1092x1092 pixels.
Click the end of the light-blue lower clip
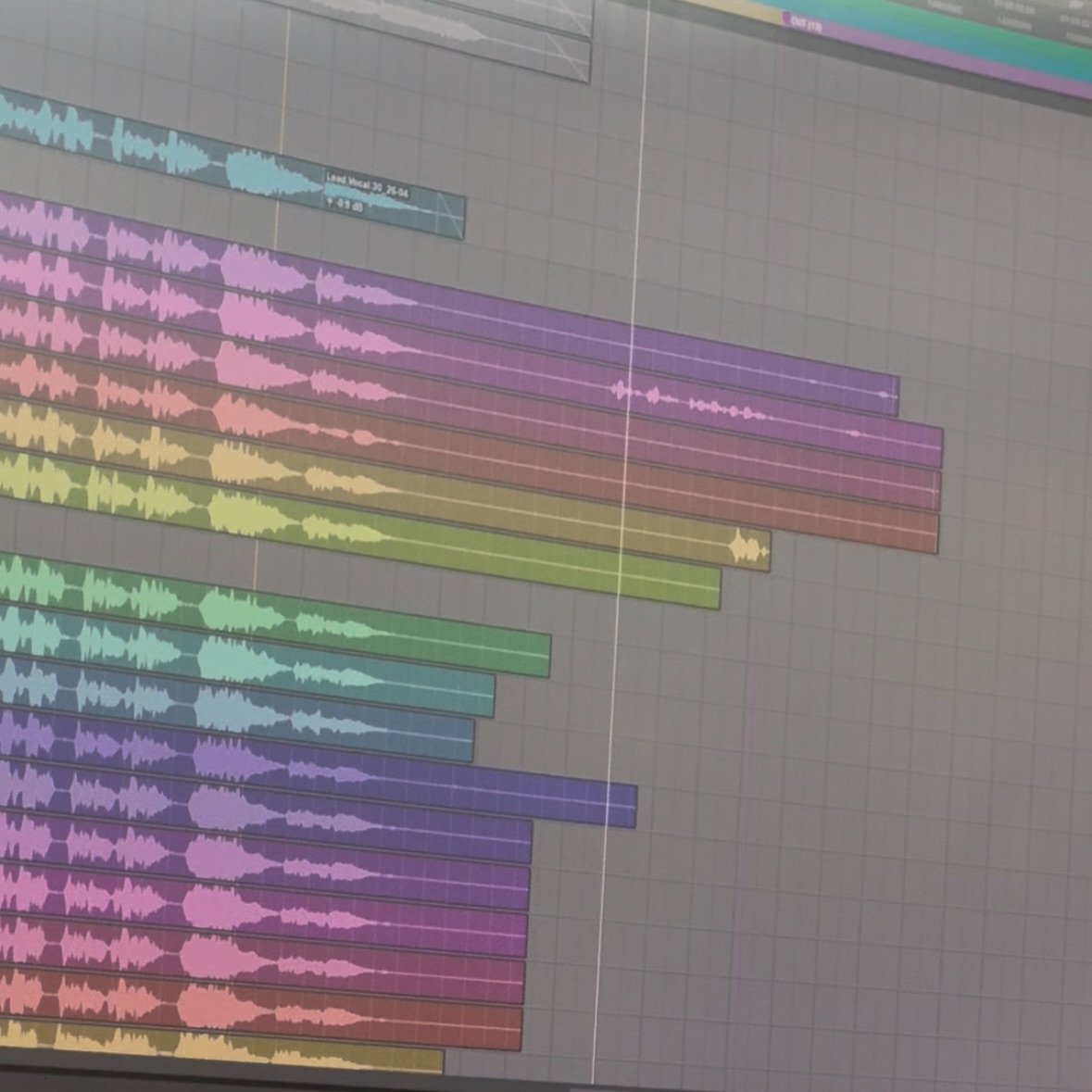tap(472, 740)
